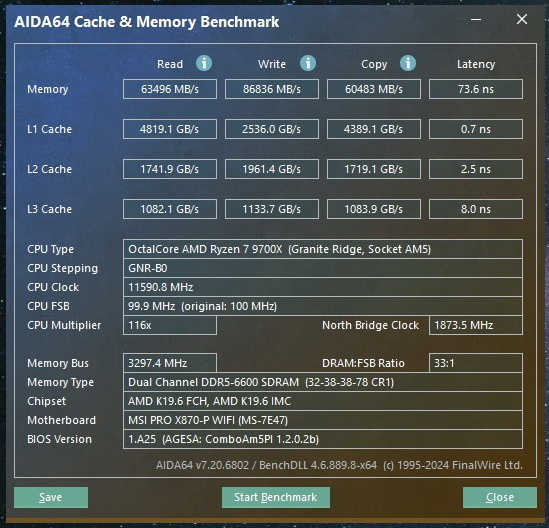The width and height of the screenshot is (549, 528).
Task: Click L1 Cache latency 0.7 ns
Action: pyautogui.click(x=476, y=129)
